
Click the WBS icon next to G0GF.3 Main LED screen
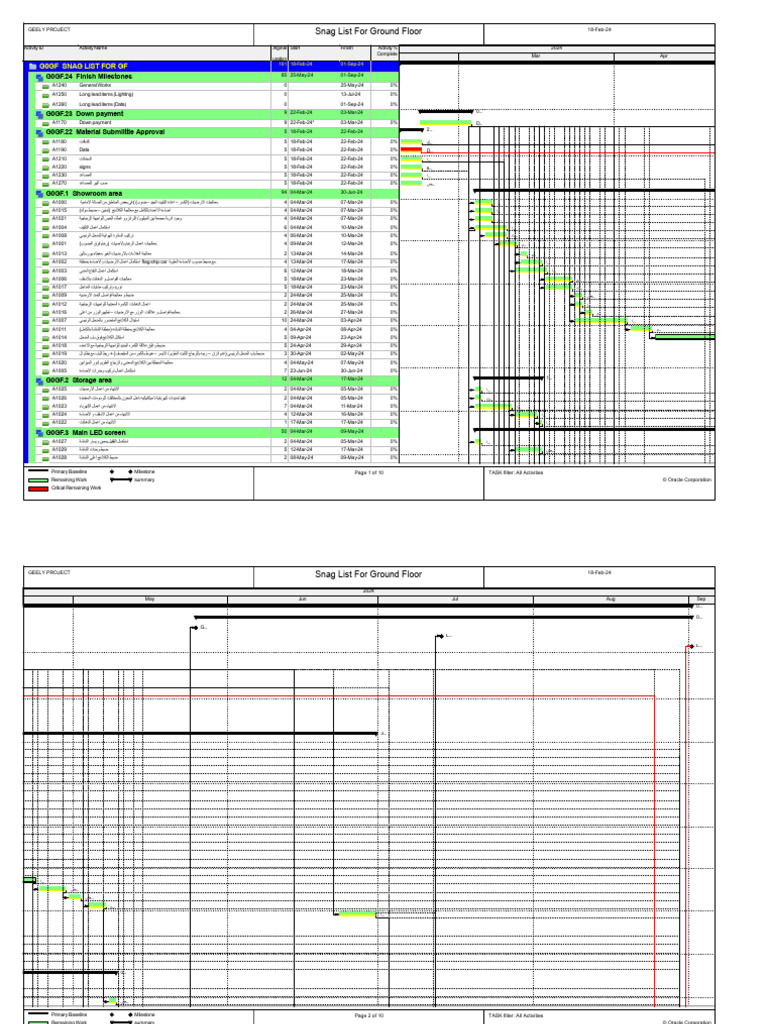click(x=40, y=433)
